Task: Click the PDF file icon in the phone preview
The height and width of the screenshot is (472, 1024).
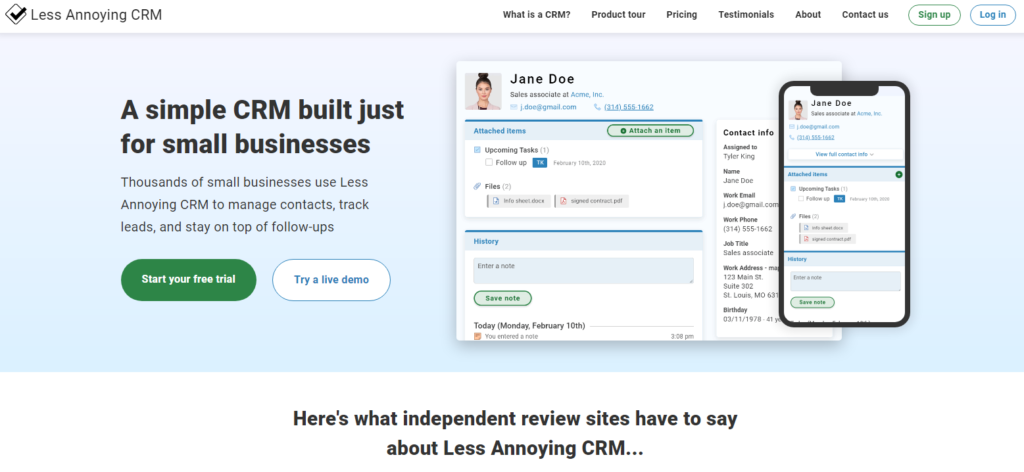Action: (807, 239)
